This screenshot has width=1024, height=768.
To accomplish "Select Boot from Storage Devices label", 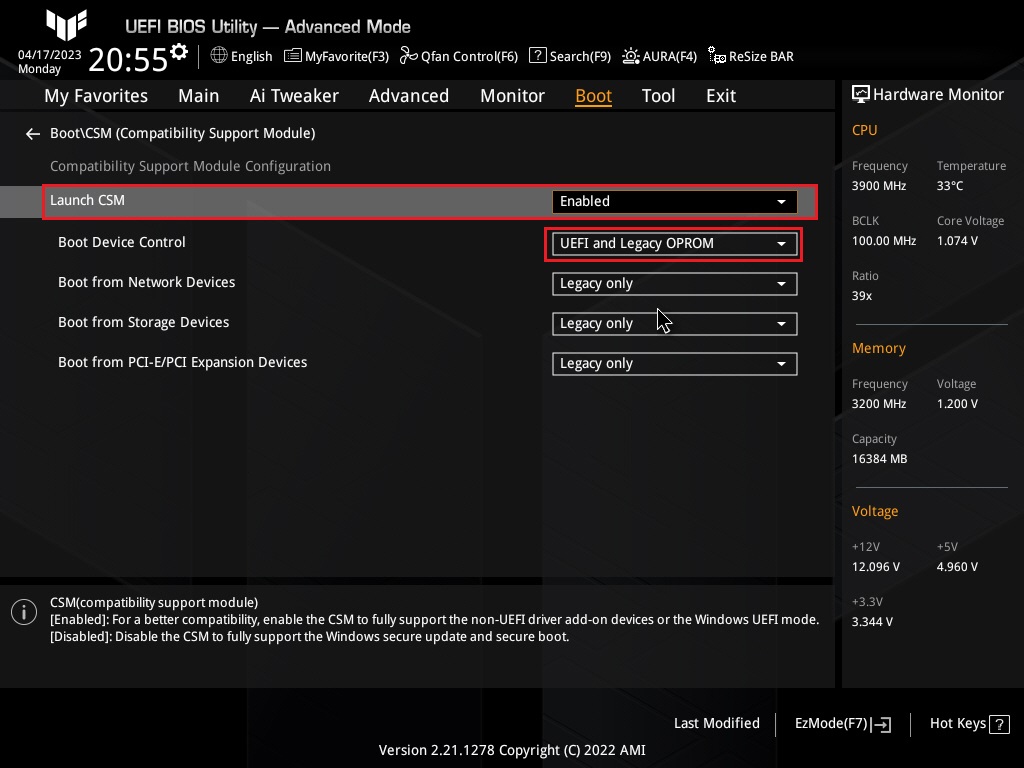I will tap(143, 323).
